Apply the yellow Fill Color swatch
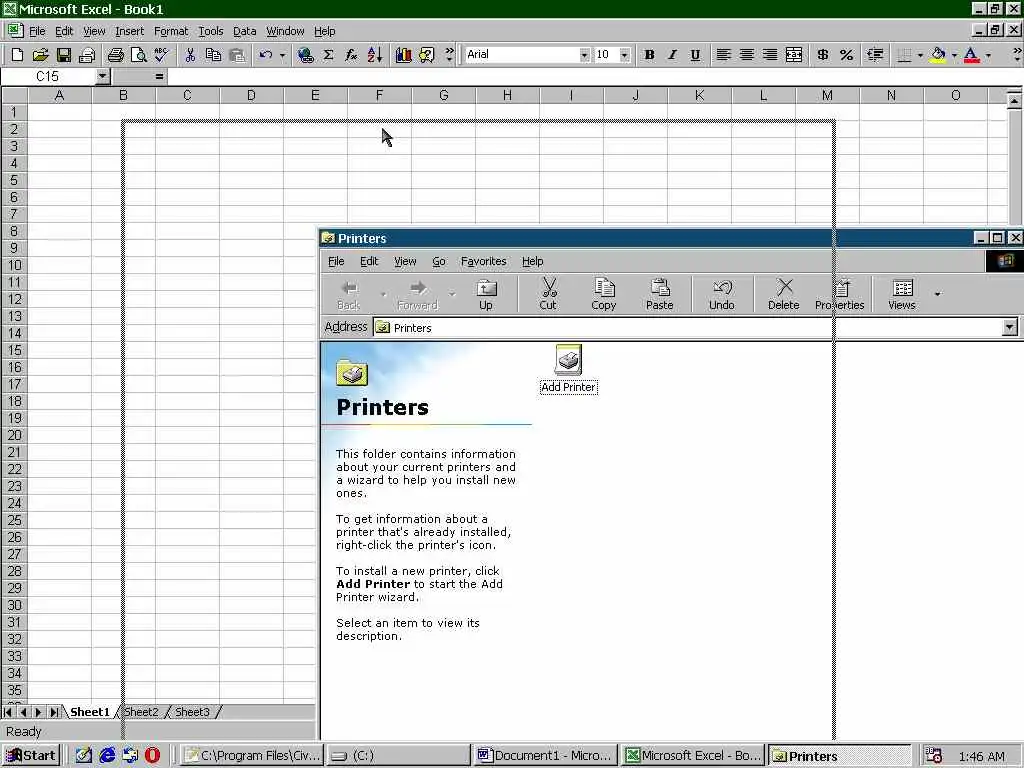 coord(938,55)
